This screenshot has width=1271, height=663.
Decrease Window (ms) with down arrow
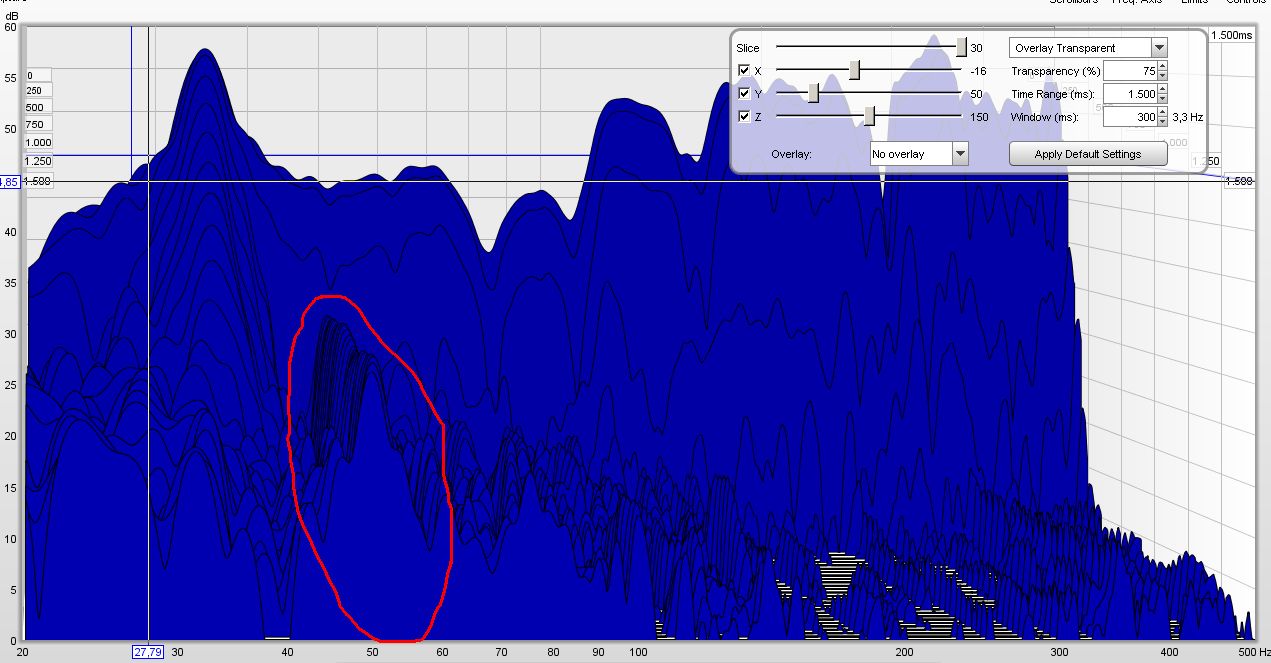click(x=1162, y=122)
